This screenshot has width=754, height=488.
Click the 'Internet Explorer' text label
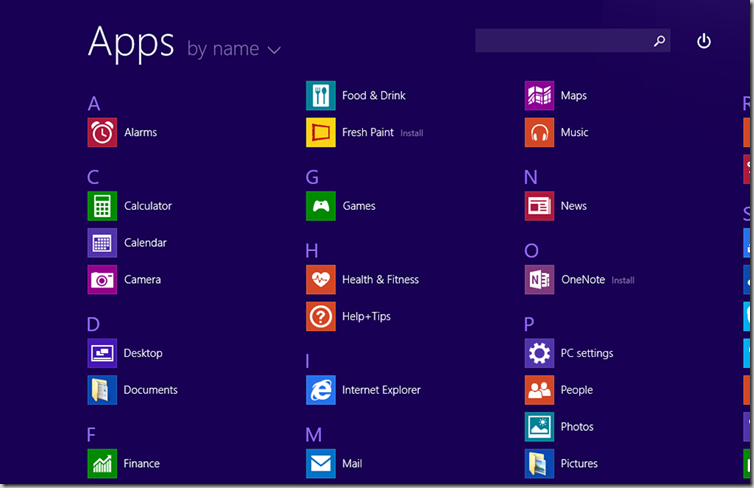(381, 390)
